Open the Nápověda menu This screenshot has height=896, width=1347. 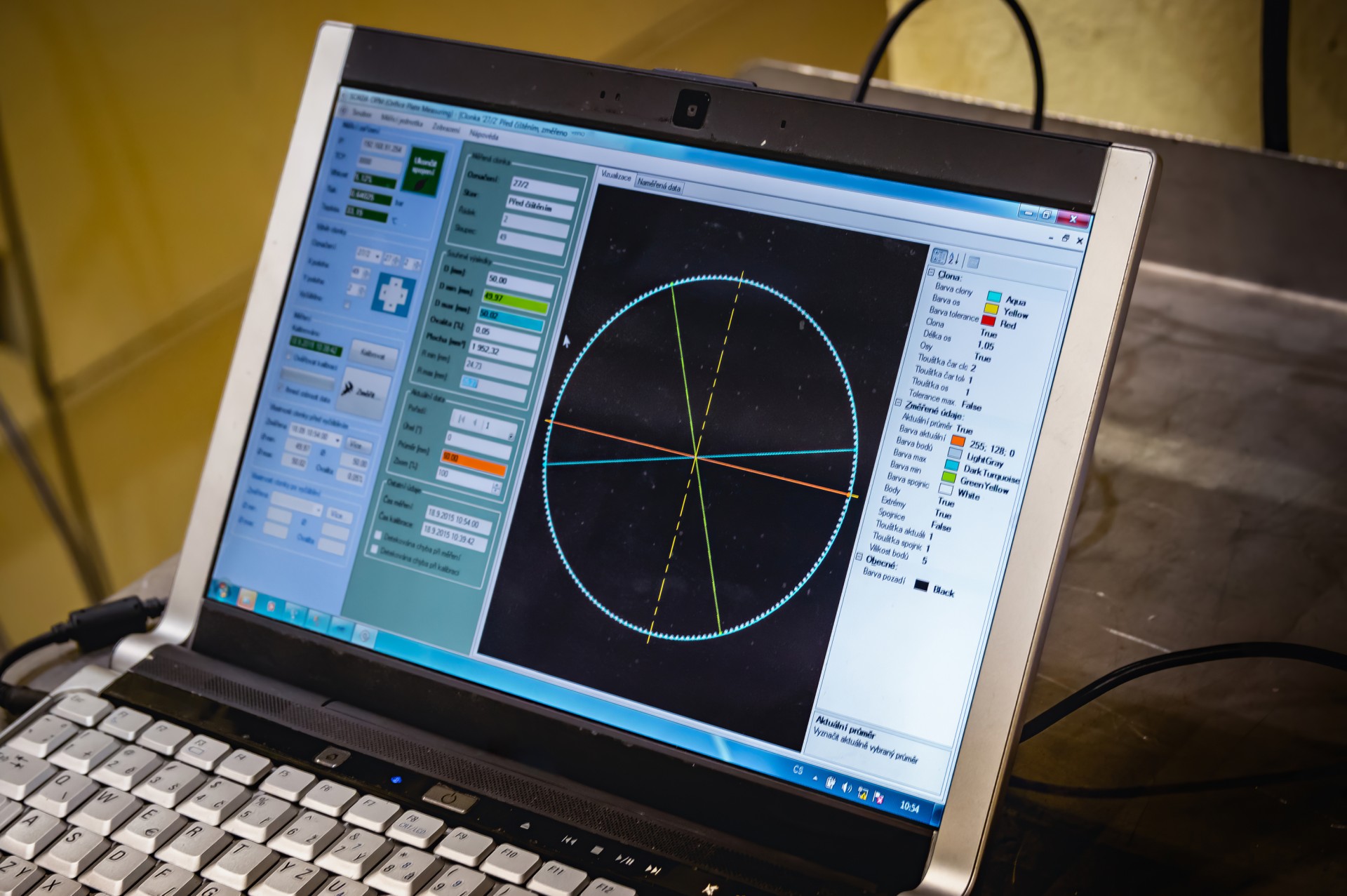pos(484,135)
